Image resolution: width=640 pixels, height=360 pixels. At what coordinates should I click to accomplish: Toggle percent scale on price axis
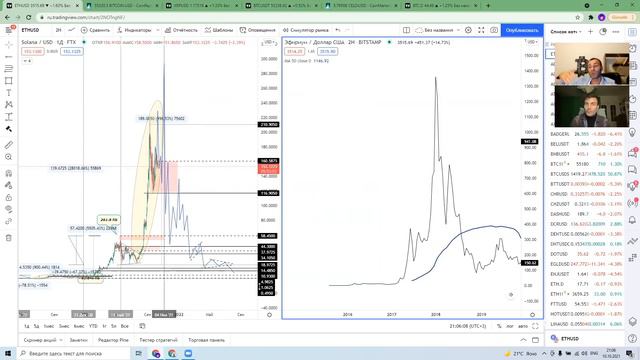click(x=499, y=326)
